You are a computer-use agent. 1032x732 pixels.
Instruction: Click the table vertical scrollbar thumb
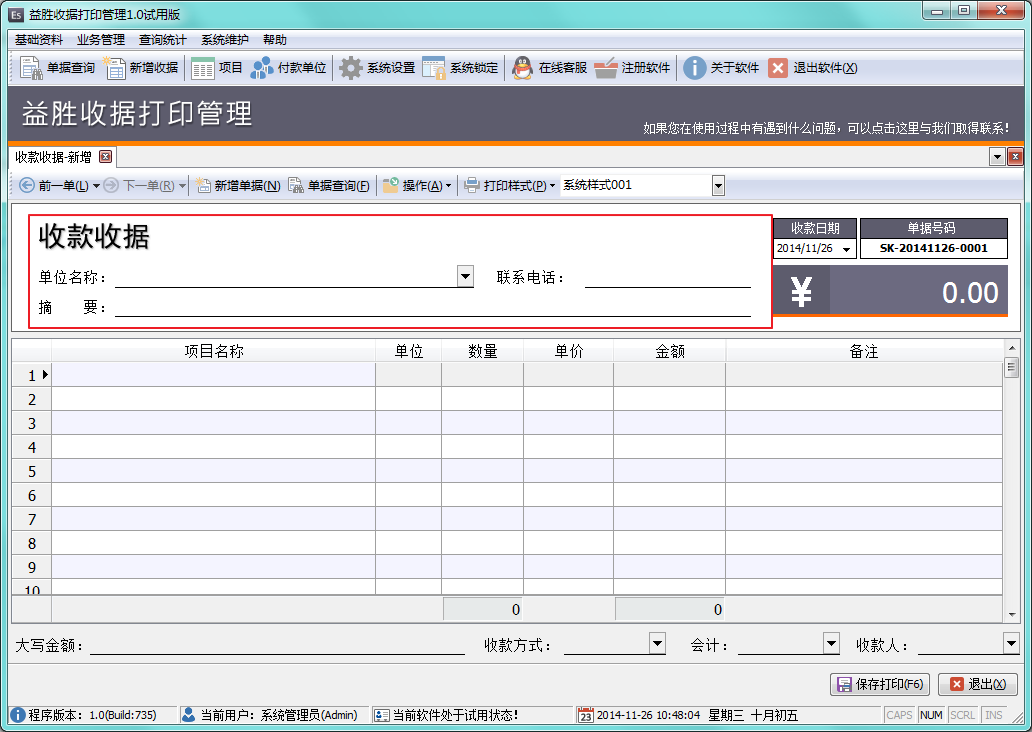pyautogui.click(x=1012, y=367)
